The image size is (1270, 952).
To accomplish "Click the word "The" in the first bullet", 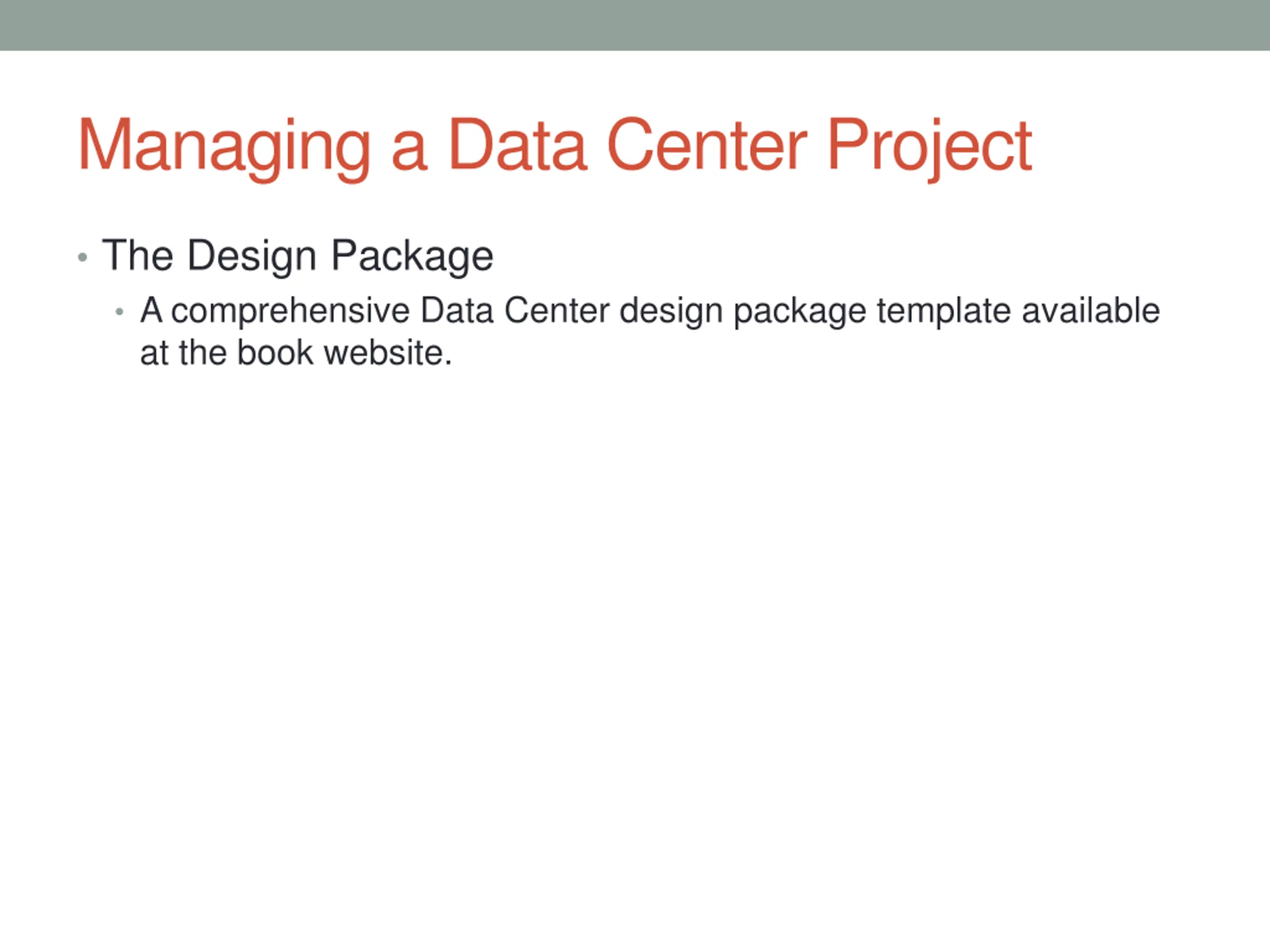I will (x=138, y=255).
